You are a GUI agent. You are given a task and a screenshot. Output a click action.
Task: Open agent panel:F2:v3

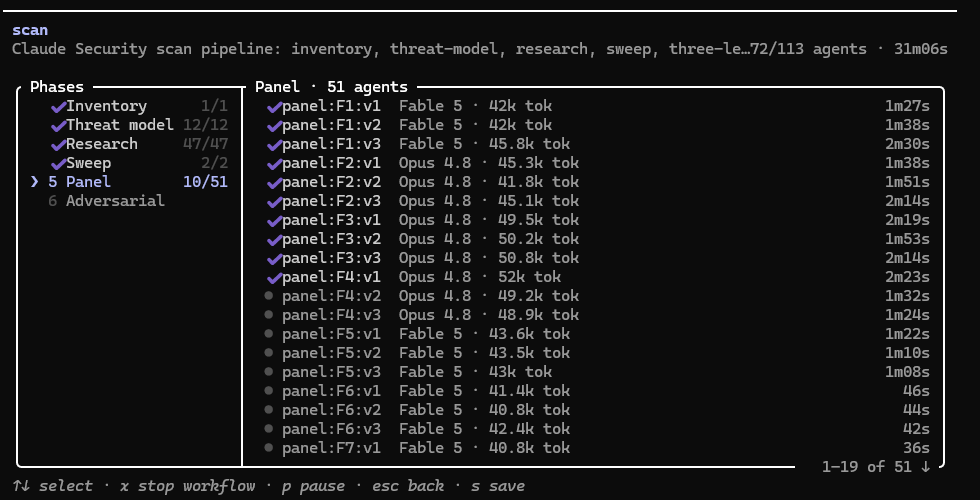pyautogui.click(x=598, y=201)
